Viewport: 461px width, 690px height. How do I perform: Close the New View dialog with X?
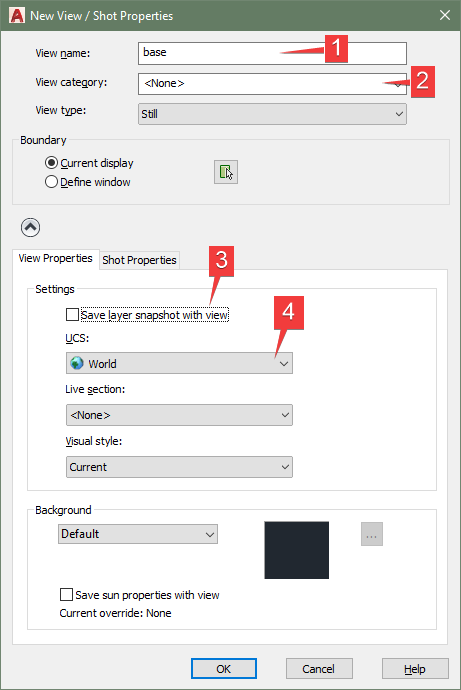pos(445,15)
